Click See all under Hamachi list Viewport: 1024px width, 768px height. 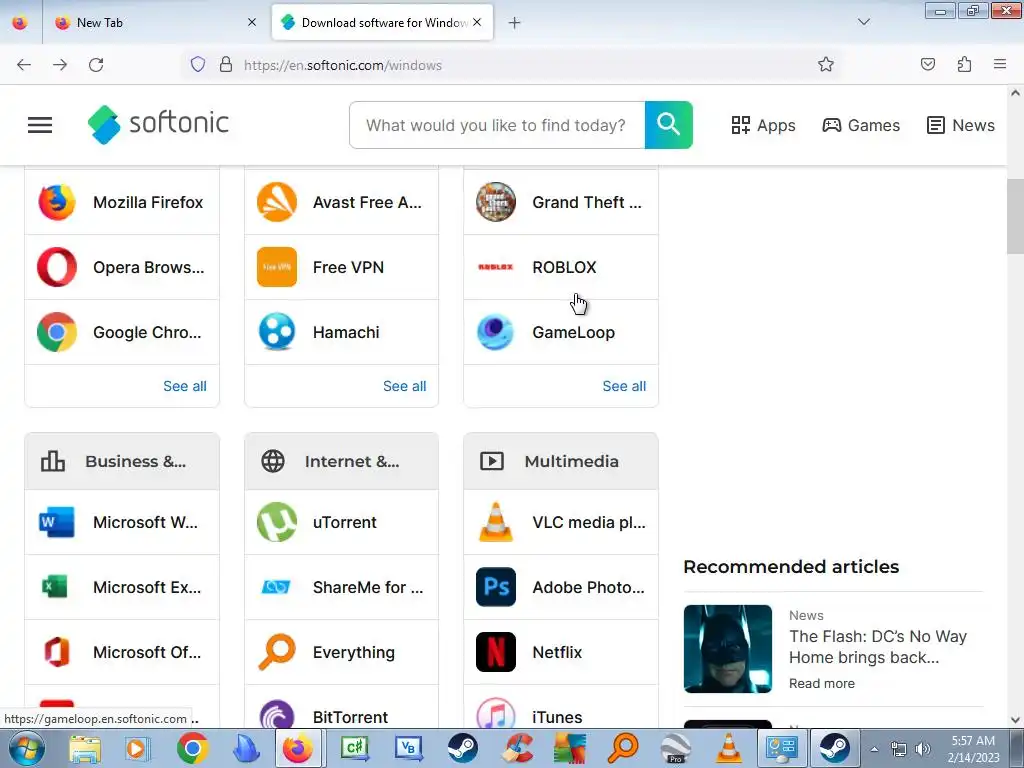point(404,386)
